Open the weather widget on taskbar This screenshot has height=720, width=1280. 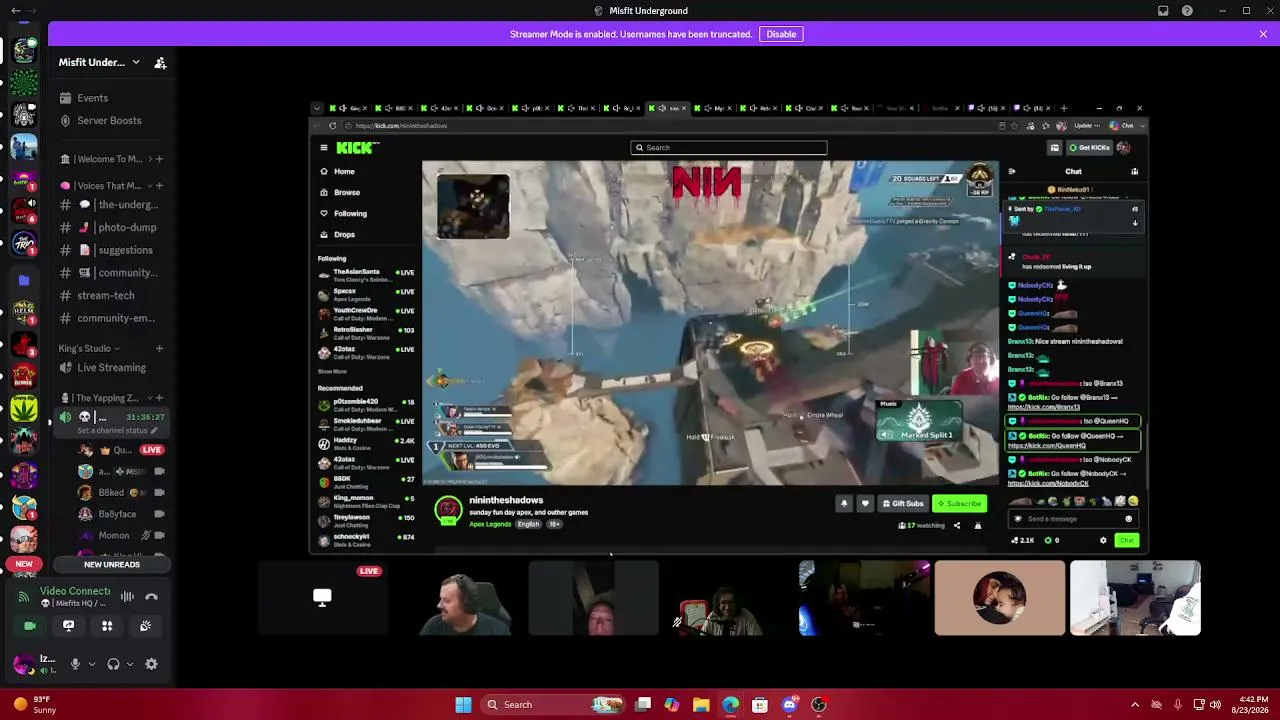tap(35, 705)
